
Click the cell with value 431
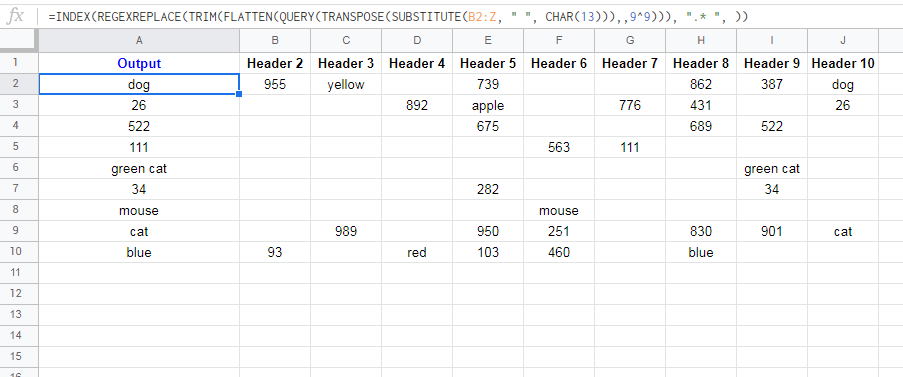coord(701,105)
